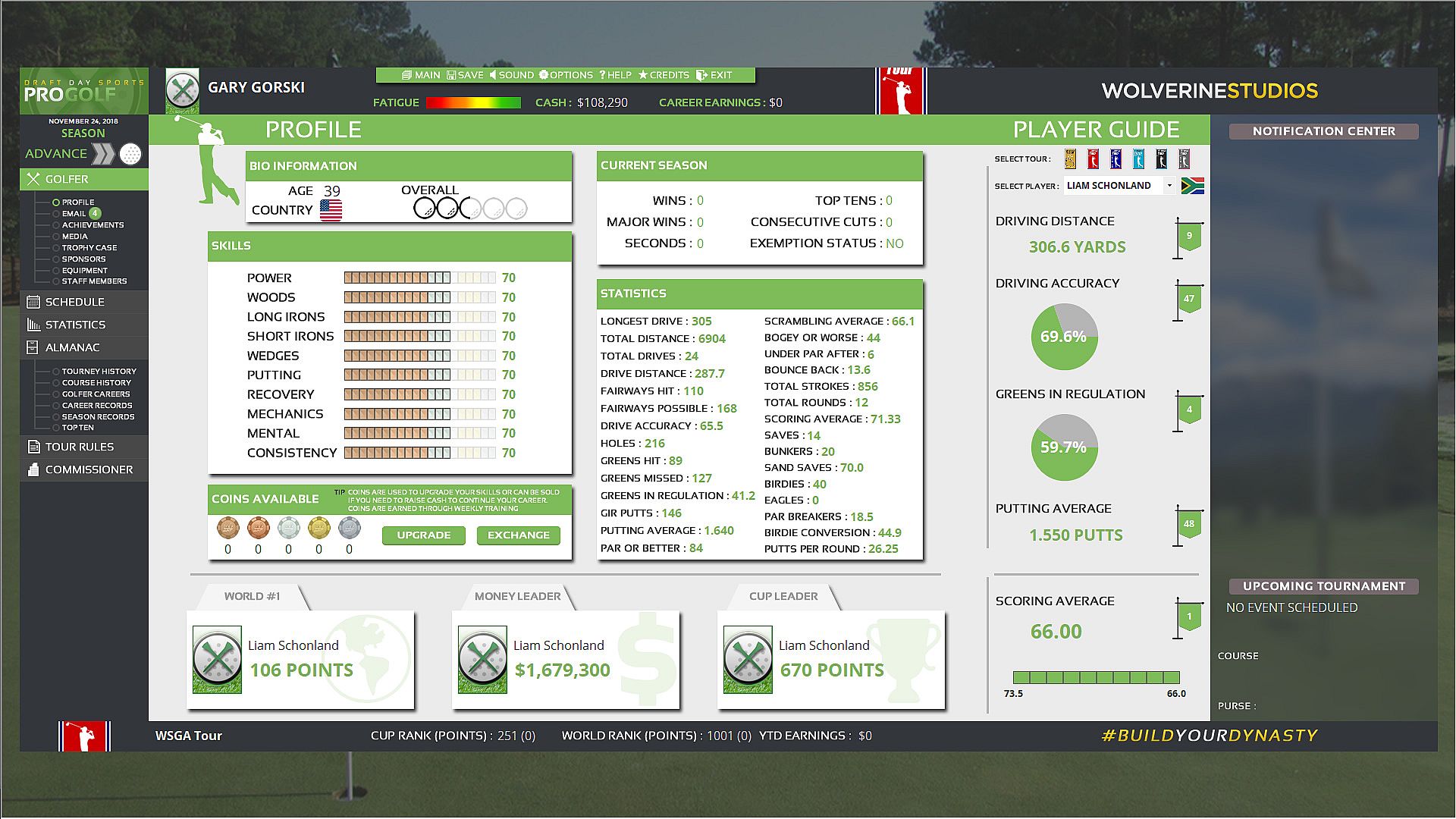Select the Email radio option

tap(56, 214)
